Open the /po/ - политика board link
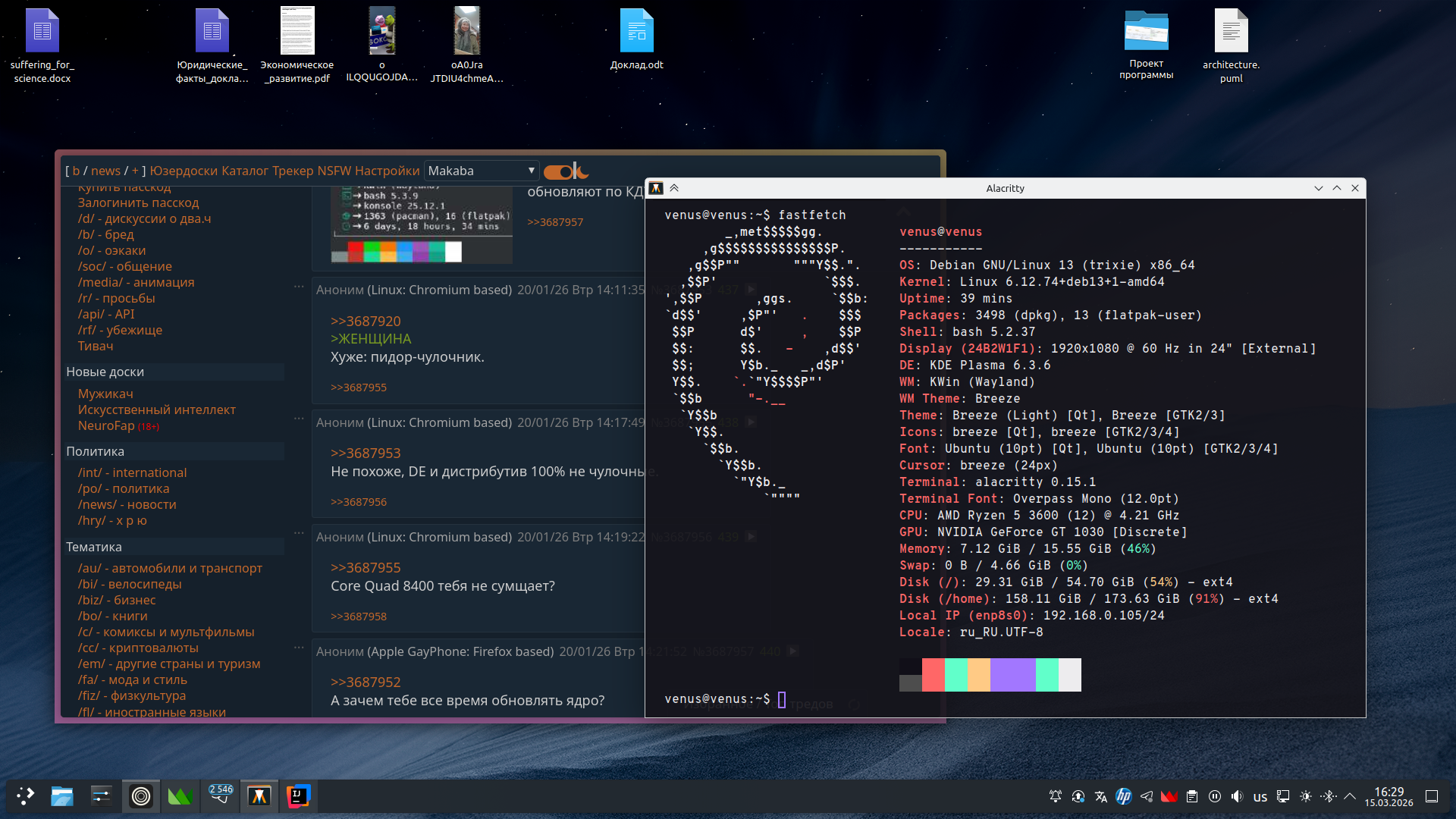The width and height of the screenshot is (1456, 819). pyautogui.click(x=124, y=488)
